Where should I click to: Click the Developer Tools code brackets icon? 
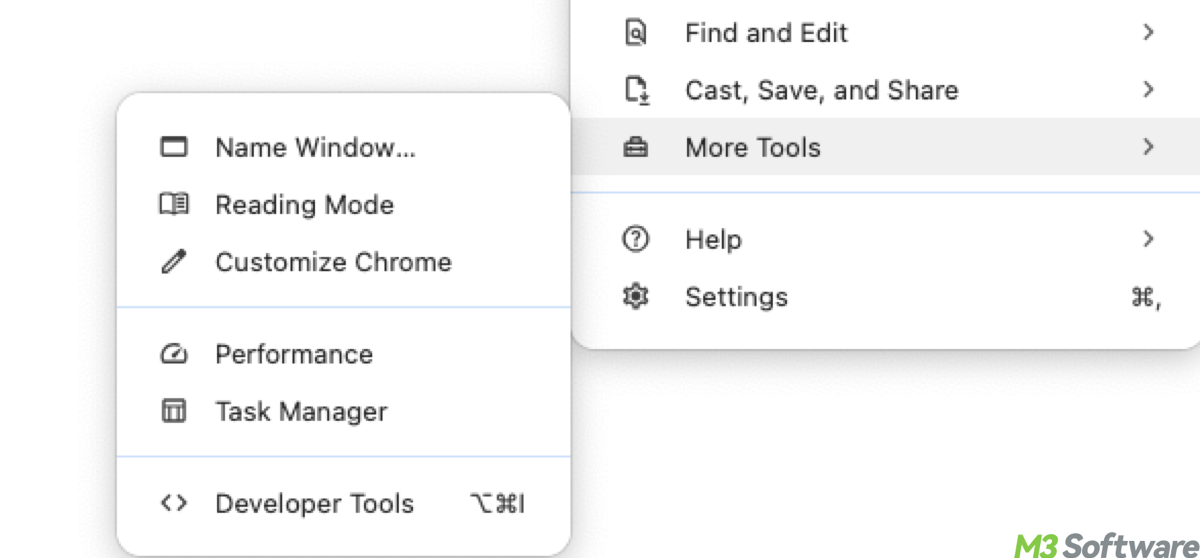click(x=174, y=503)
